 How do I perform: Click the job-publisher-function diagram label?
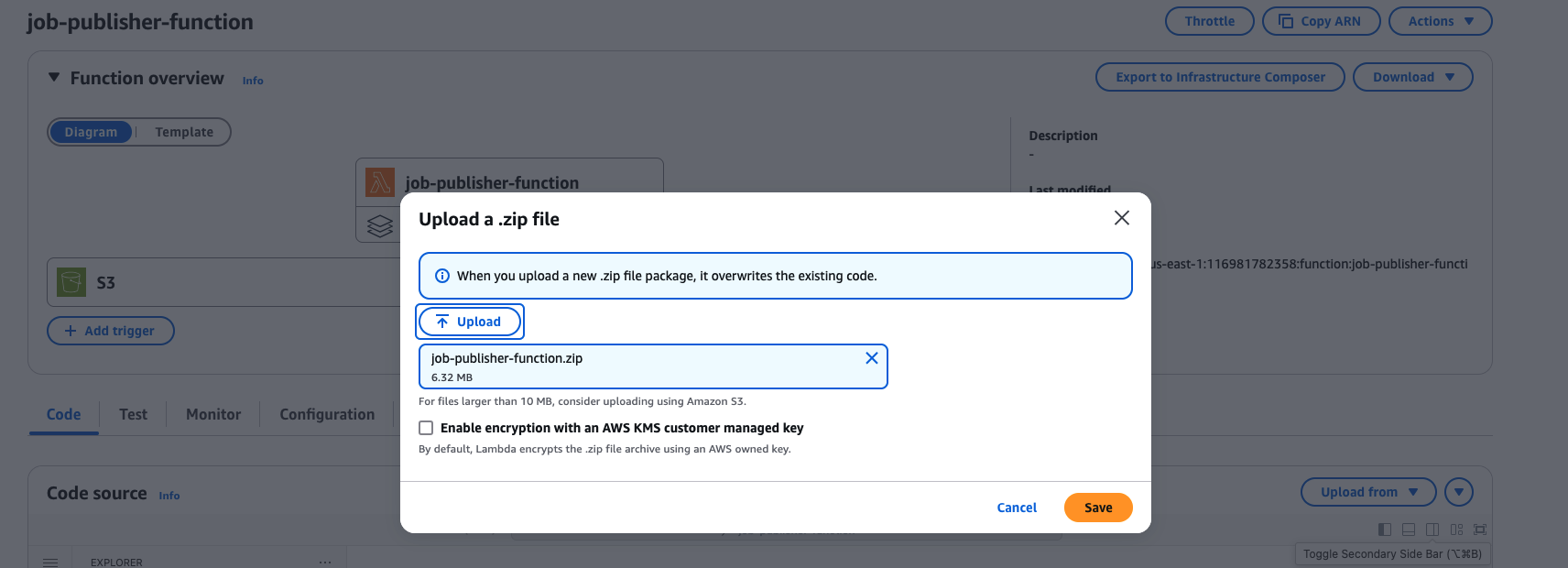point(492,183)
